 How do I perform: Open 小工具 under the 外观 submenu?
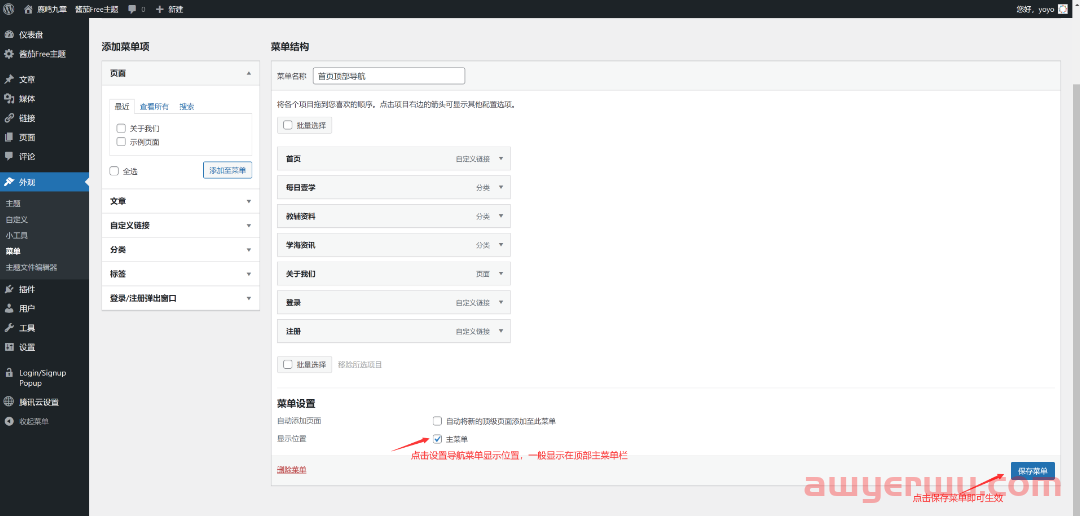coord(17,236)
